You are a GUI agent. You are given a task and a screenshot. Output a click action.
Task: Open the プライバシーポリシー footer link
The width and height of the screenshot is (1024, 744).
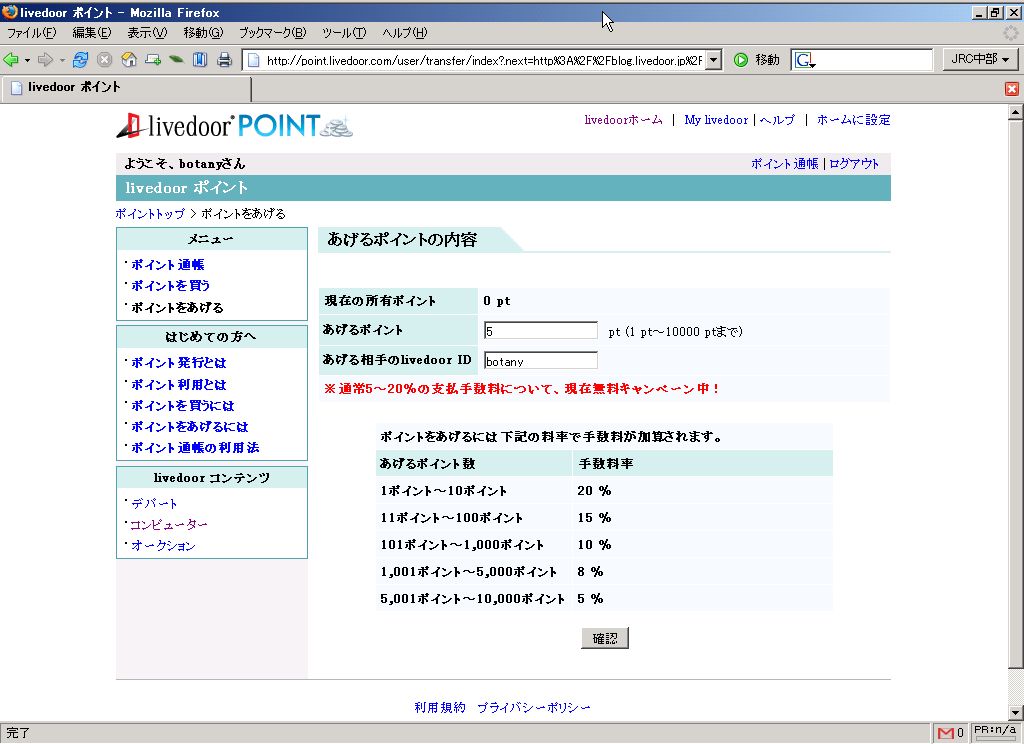tap(534, 707)
